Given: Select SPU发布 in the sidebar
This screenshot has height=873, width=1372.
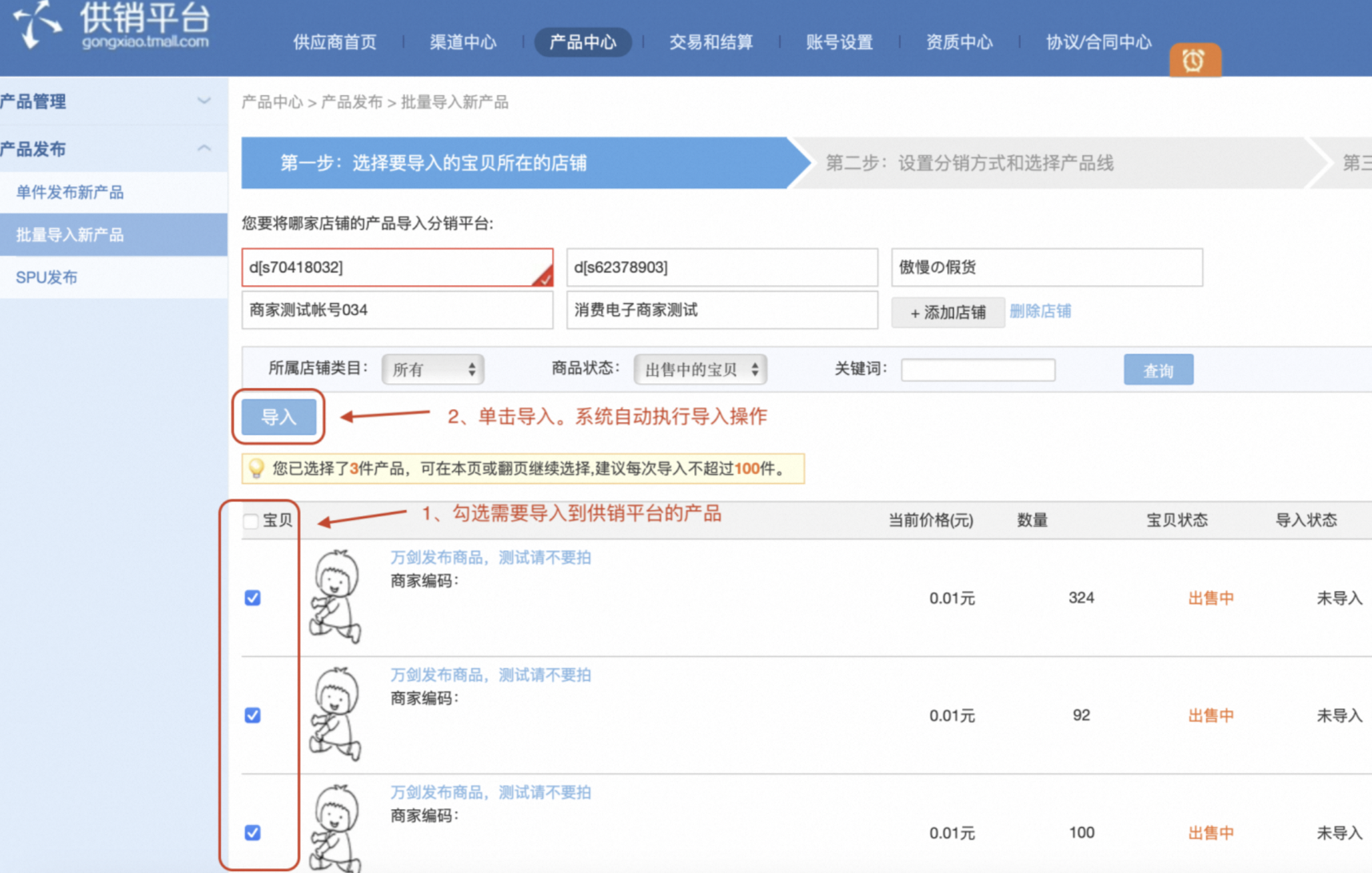Looking at the screenshot, I should [113, 278].
